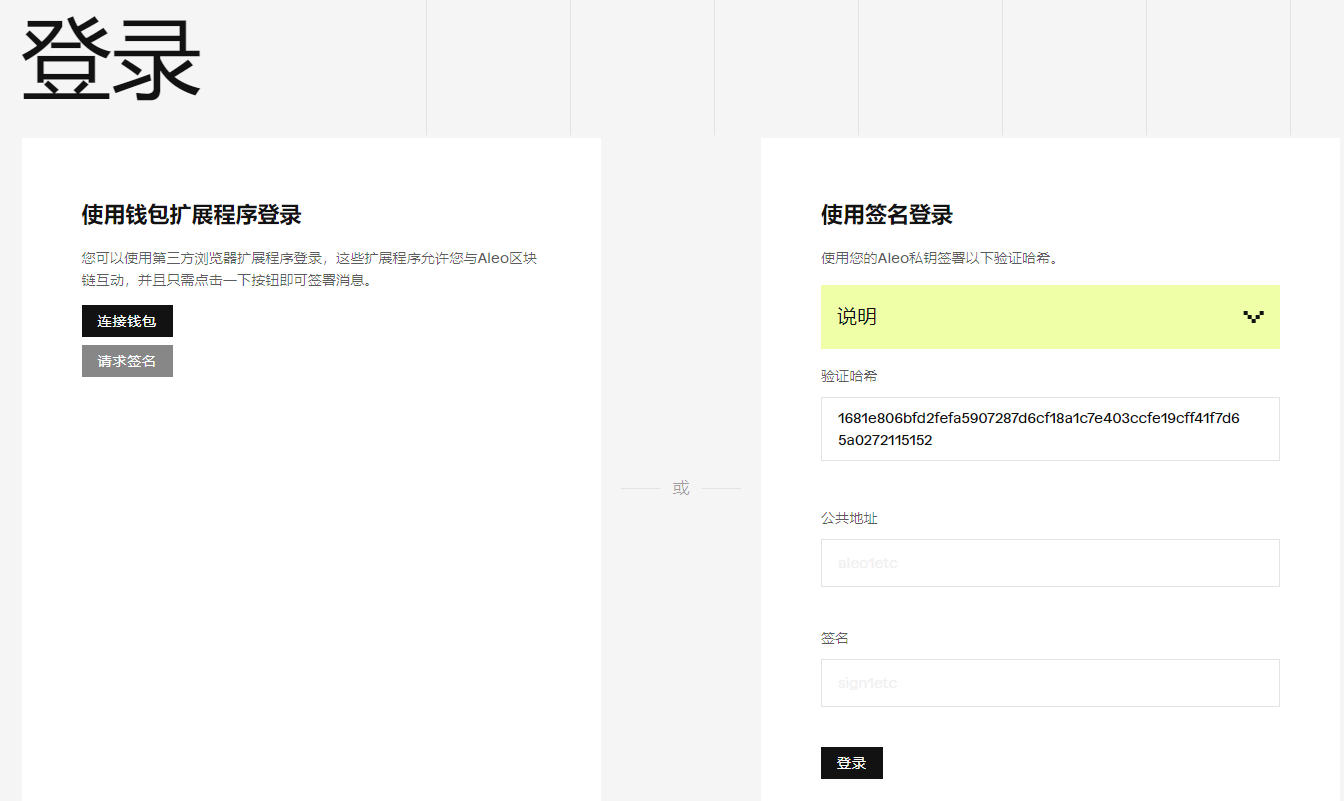Select the verification hash text box

coord(1050,429)
